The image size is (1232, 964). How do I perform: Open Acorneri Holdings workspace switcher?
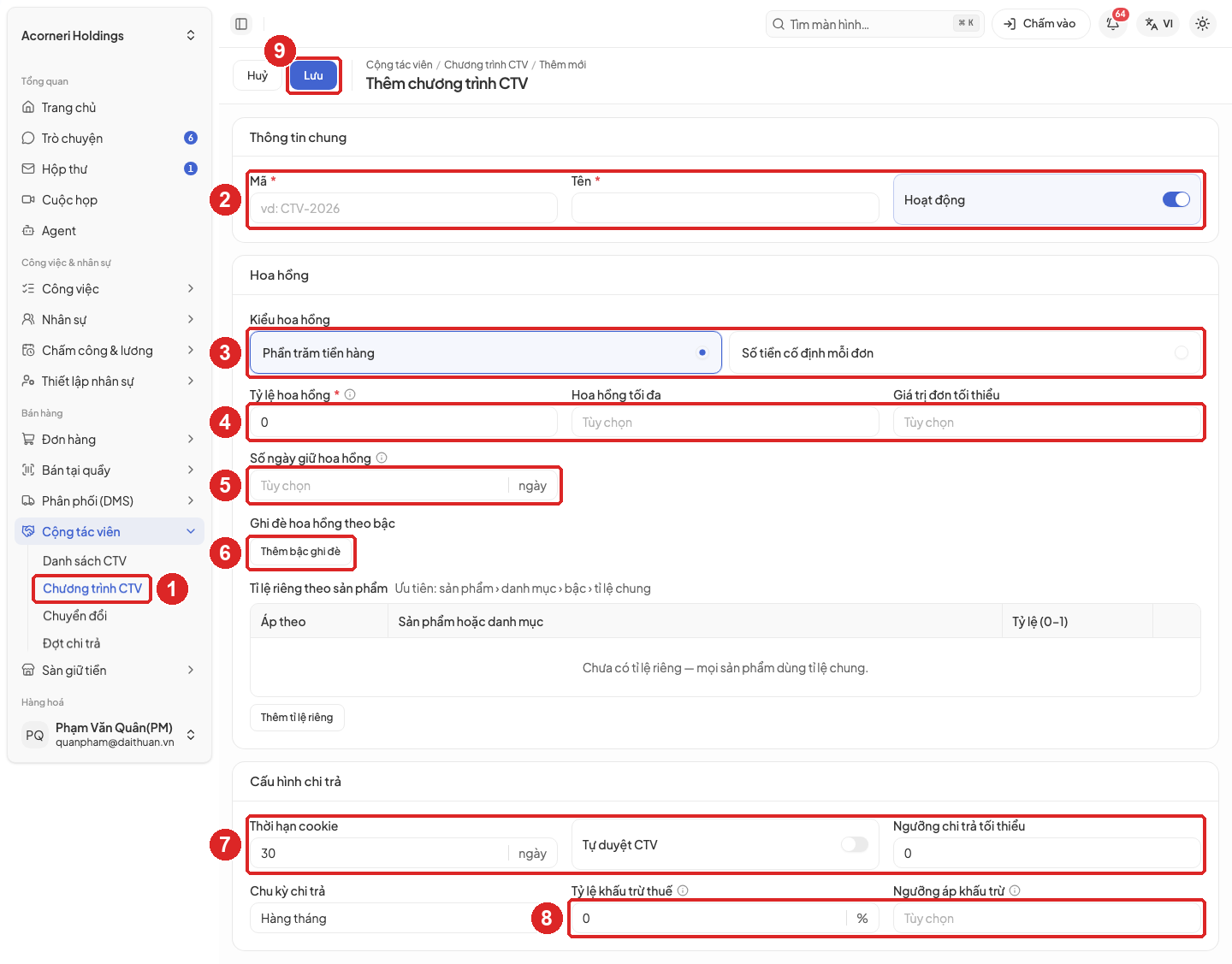point(110,35)
